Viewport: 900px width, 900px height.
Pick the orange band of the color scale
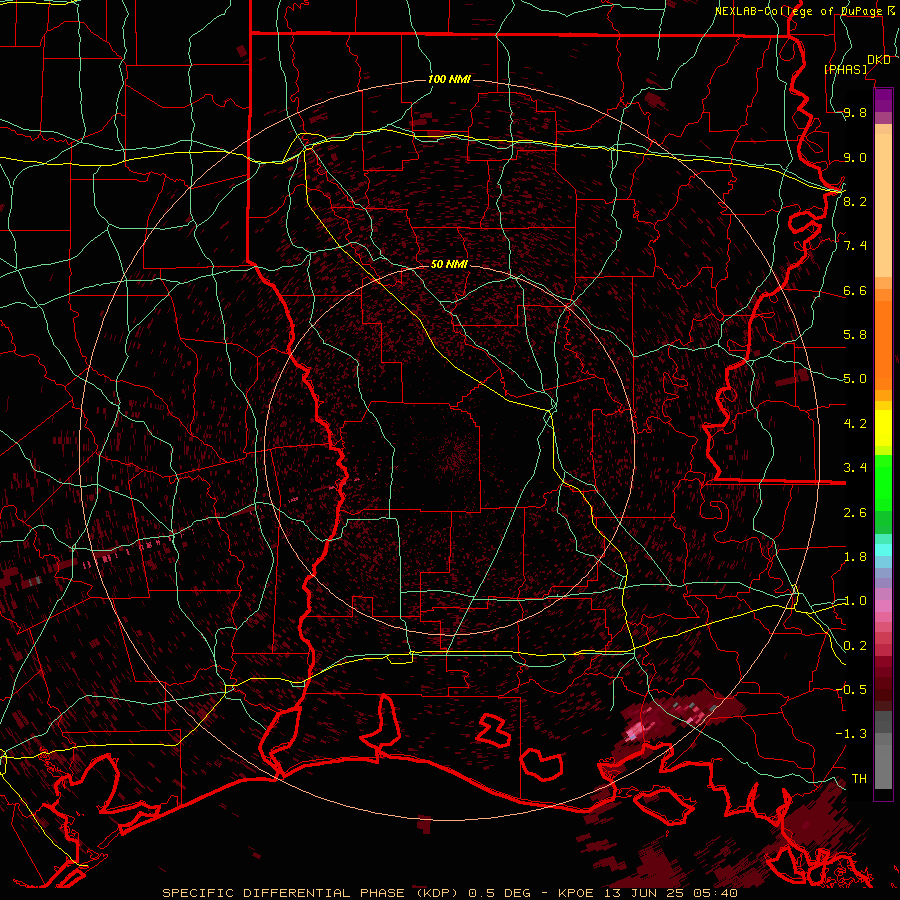pos(883,344)
